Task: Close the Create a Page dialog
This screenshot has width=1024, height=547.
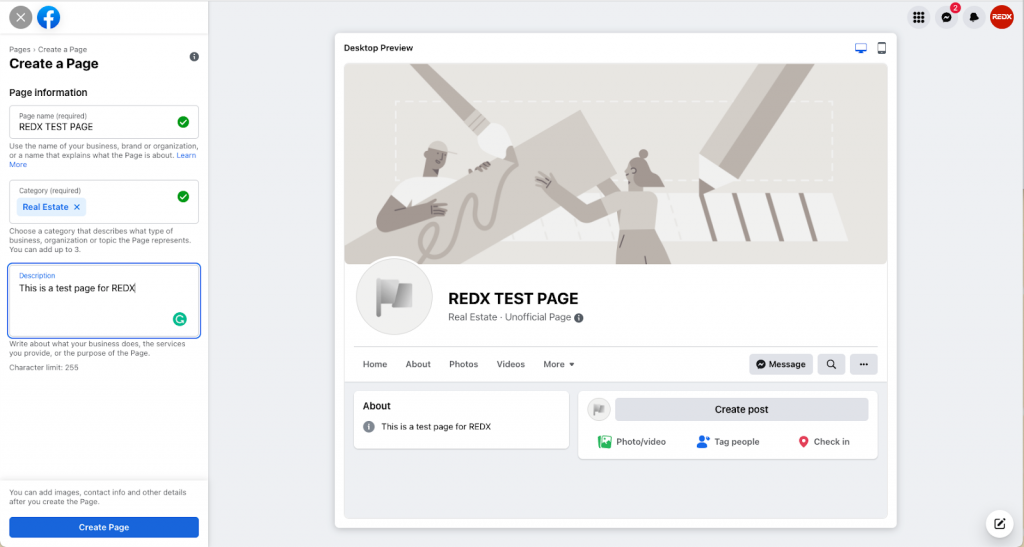Action: 21,18
